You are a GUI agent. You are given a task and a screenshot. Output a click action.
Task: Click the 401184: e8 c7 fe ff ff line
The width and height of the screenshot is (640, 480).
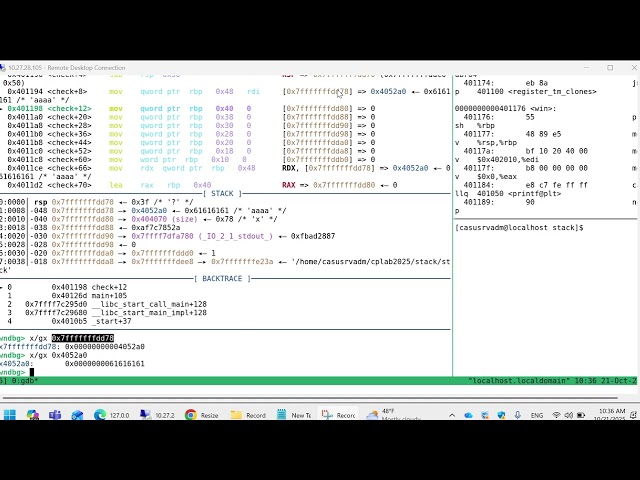point(526,185)
